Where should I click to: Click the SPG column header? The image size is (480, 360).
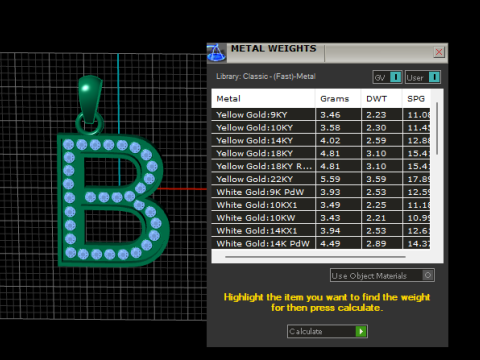click(x=416, y=99)
